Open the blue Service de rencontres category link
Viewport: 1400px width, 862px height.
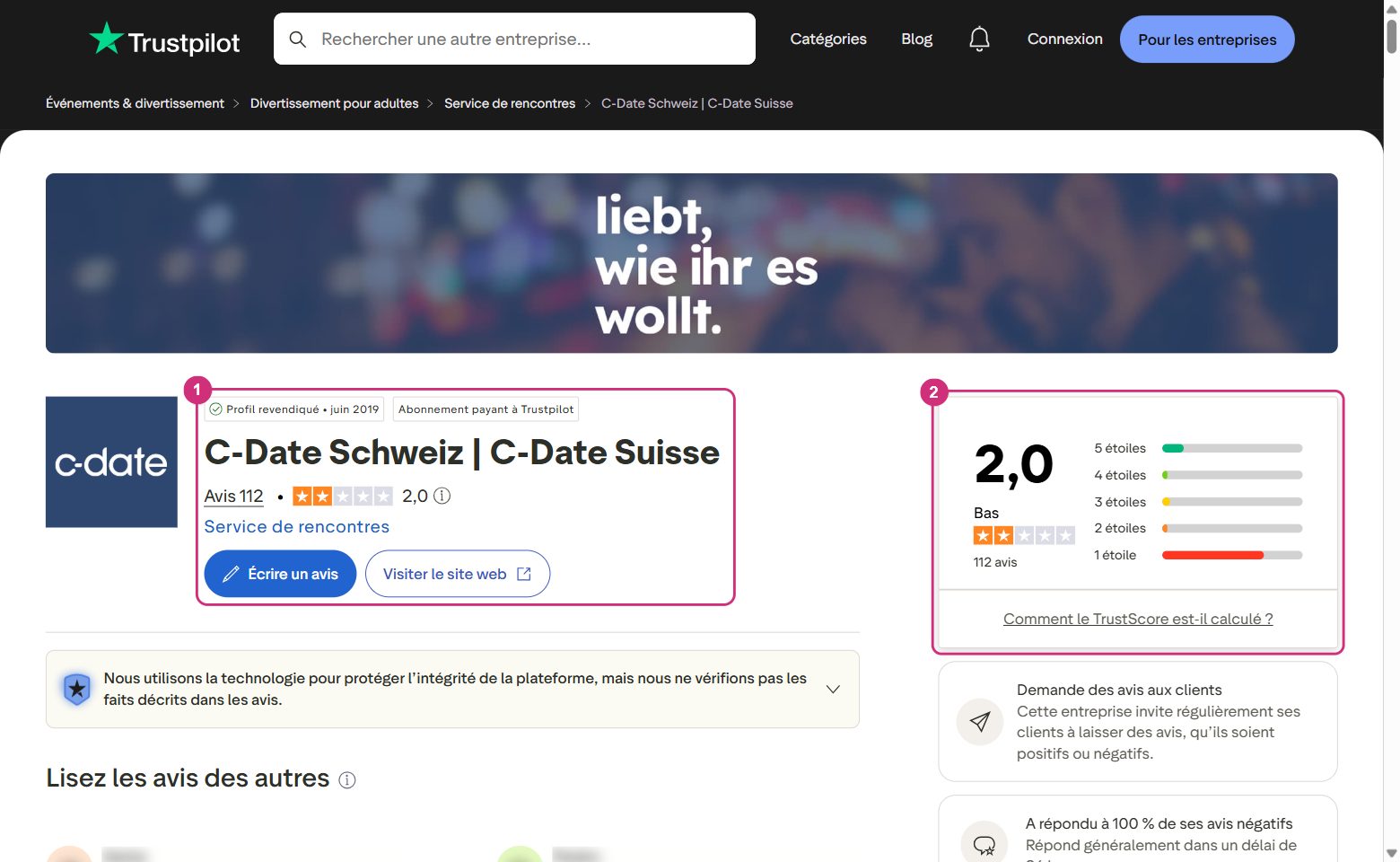pos(297,527)
